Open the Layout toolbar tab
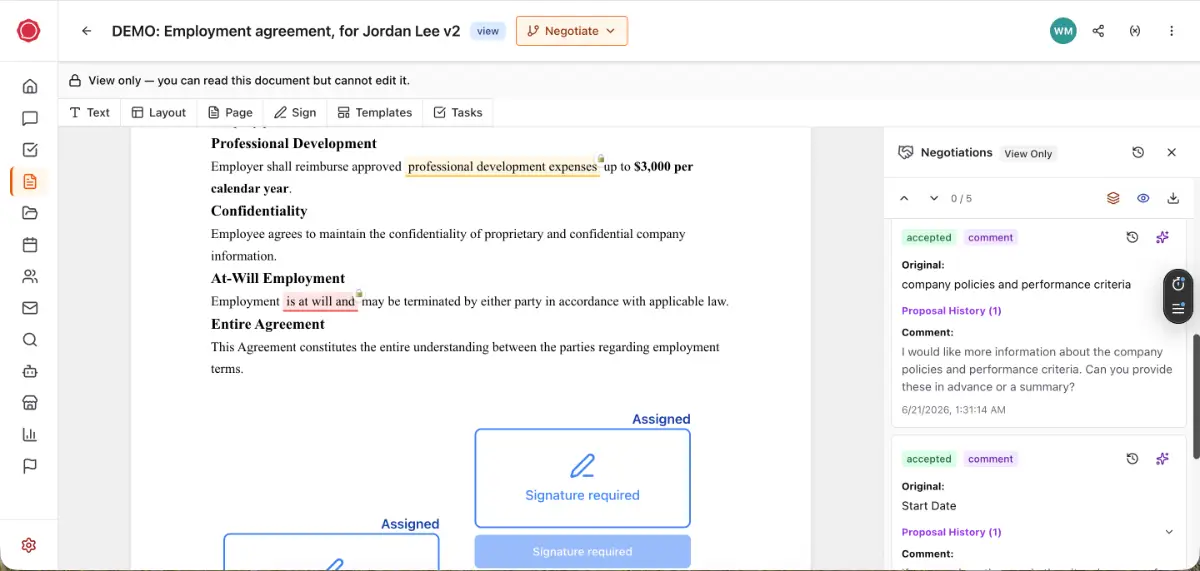The image size is (1200, 571). [x=159, y=113]
